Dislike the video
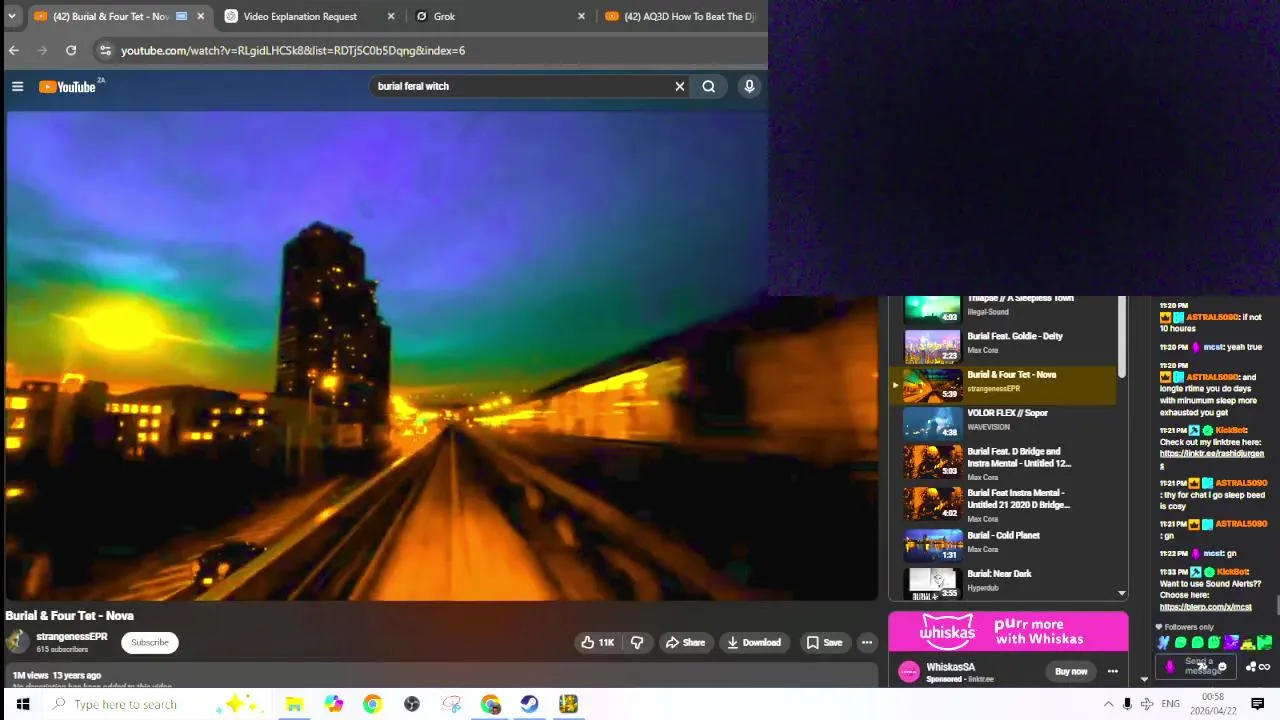 point(637,643)
